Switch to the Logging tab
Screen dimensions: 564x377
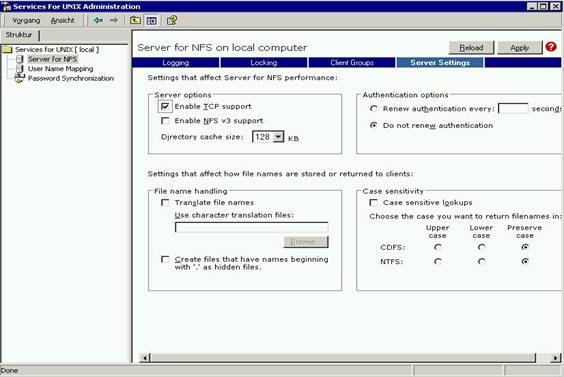(x=176, y=63)
